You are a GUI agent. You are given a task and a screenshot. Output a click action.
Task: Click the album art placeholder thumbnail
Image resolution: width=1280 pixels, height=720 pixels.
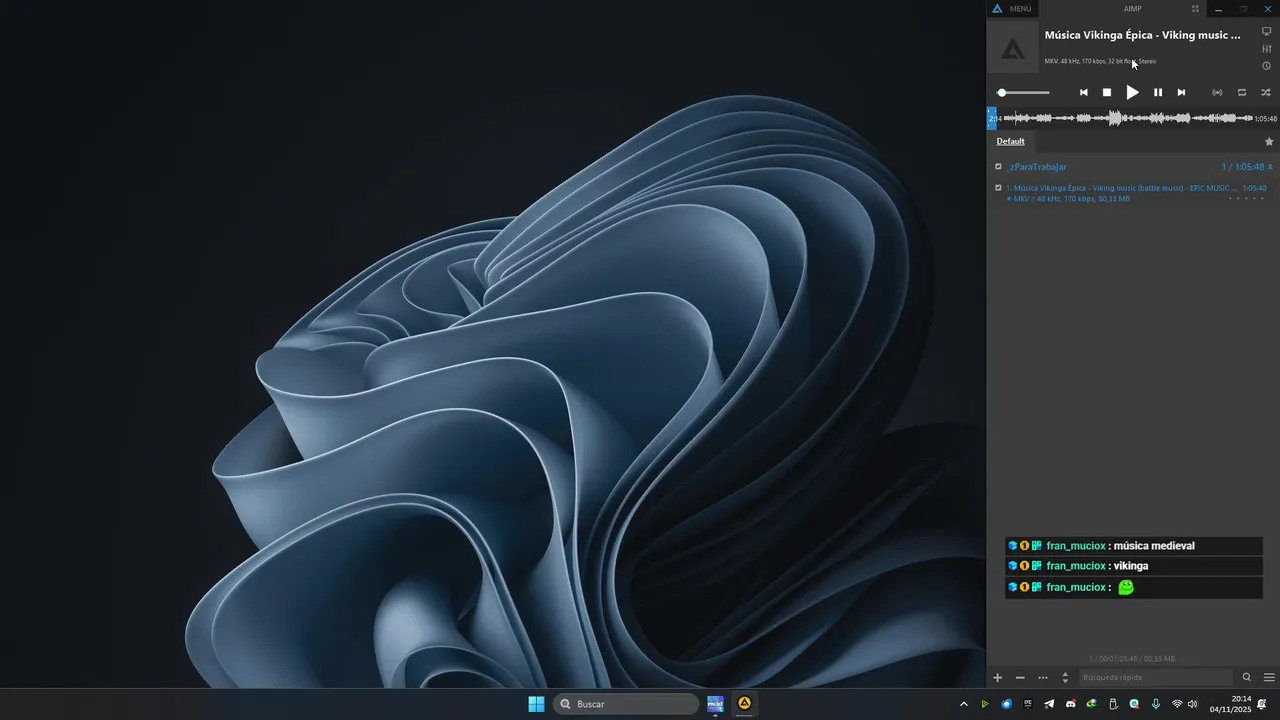[1013, 48]
